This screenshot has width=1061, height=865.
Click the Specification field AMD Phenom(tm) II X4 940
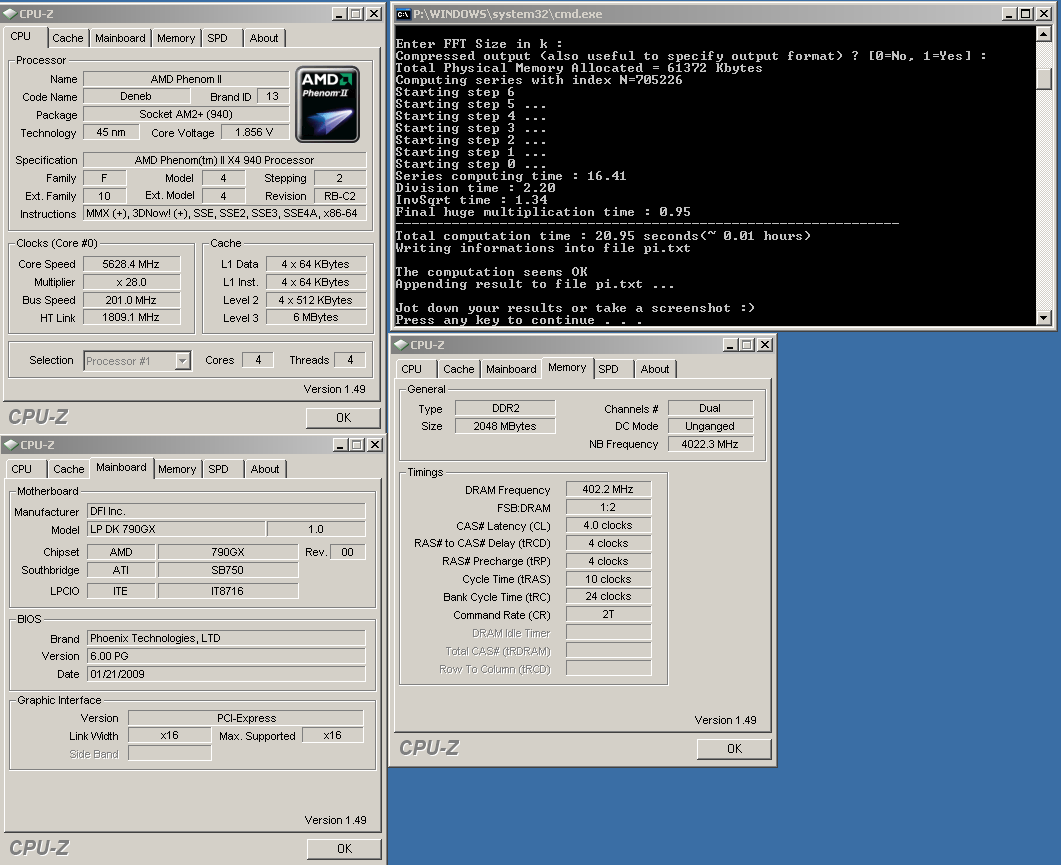(225, 160)
